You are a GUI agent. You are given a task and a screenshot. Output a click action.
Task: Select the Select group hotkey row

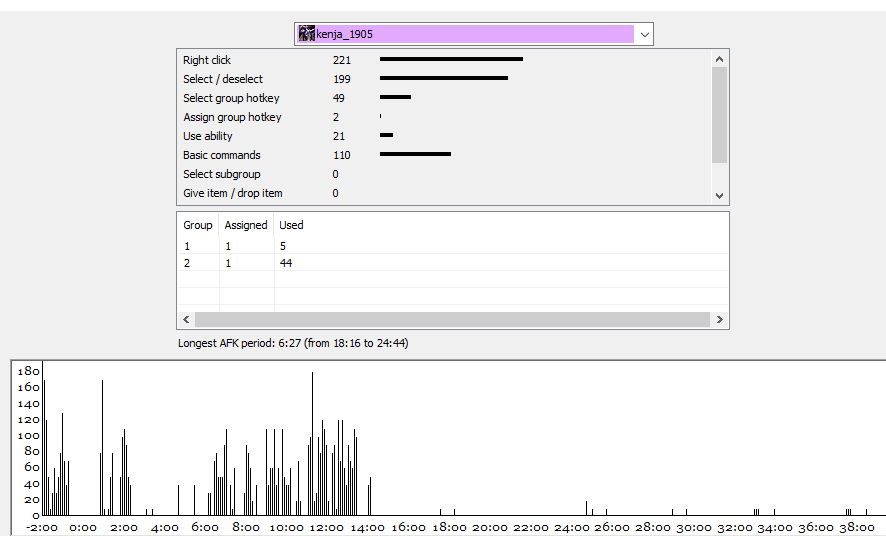click(444, 98)
